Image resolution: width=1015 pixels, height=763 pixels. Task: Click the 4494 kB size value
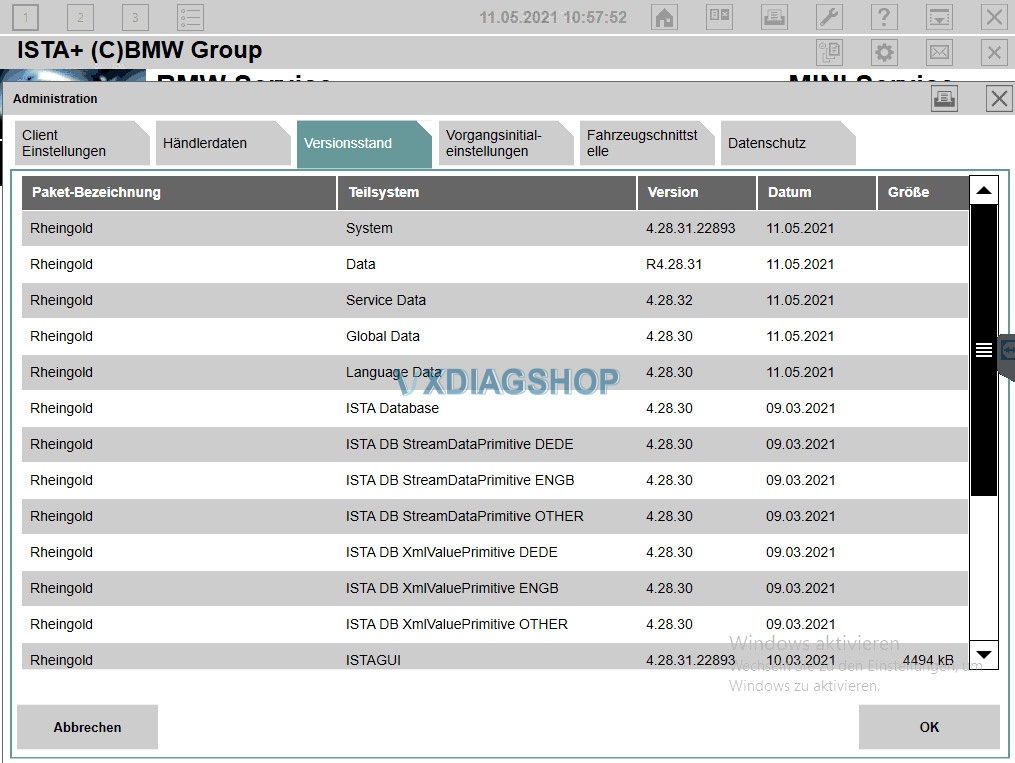[928, 660]
